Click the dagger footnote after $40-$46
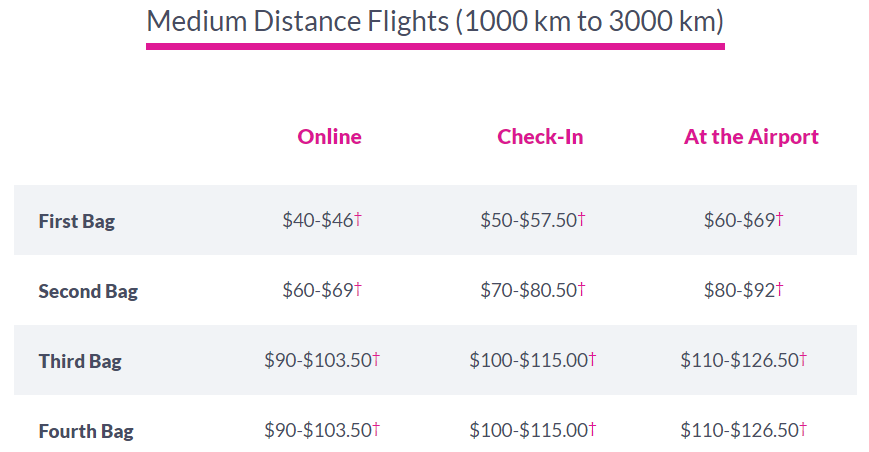This screenshot has width=869, height=452. point(358,219)
